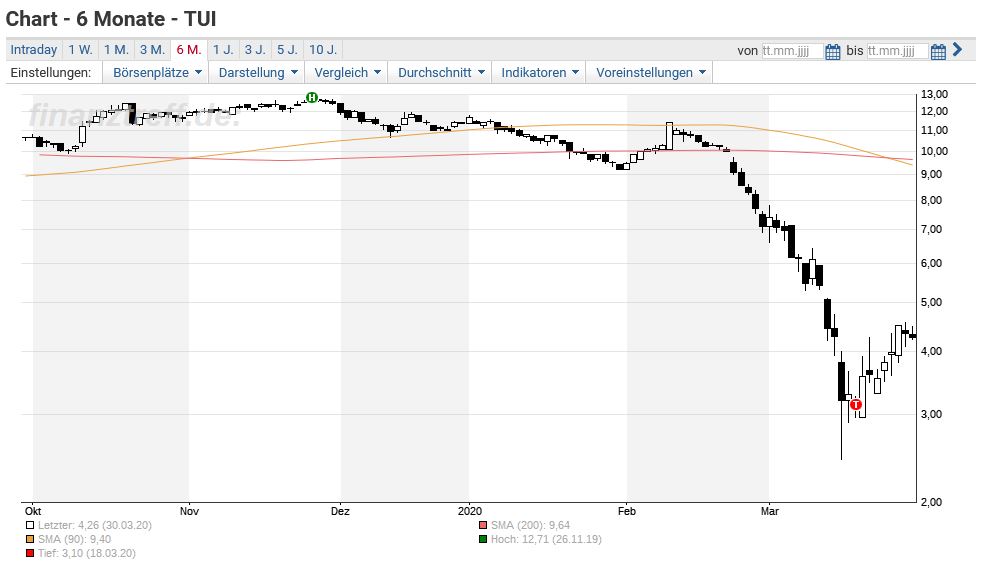Open the Indikatoren dropdown
The width and height of the screenshot is (983, 573).
click(539, 73)
